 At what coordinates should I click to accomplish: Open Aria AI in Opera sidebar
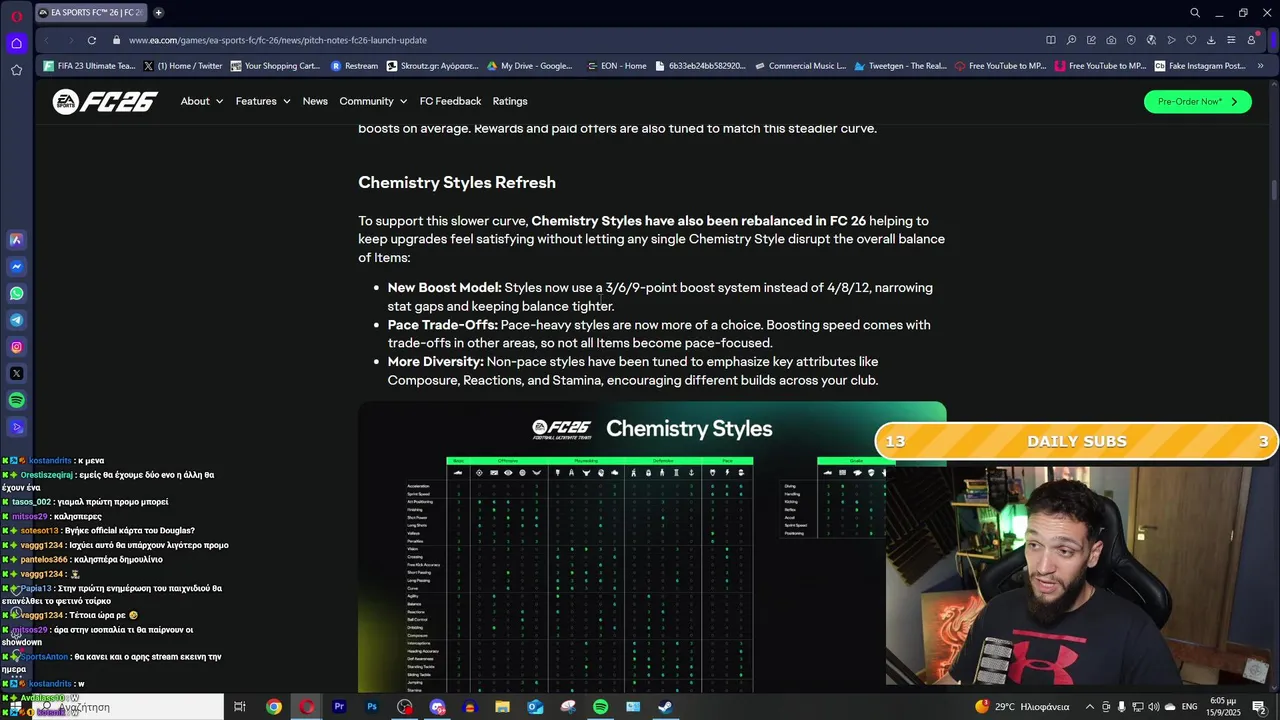point(16,240)
